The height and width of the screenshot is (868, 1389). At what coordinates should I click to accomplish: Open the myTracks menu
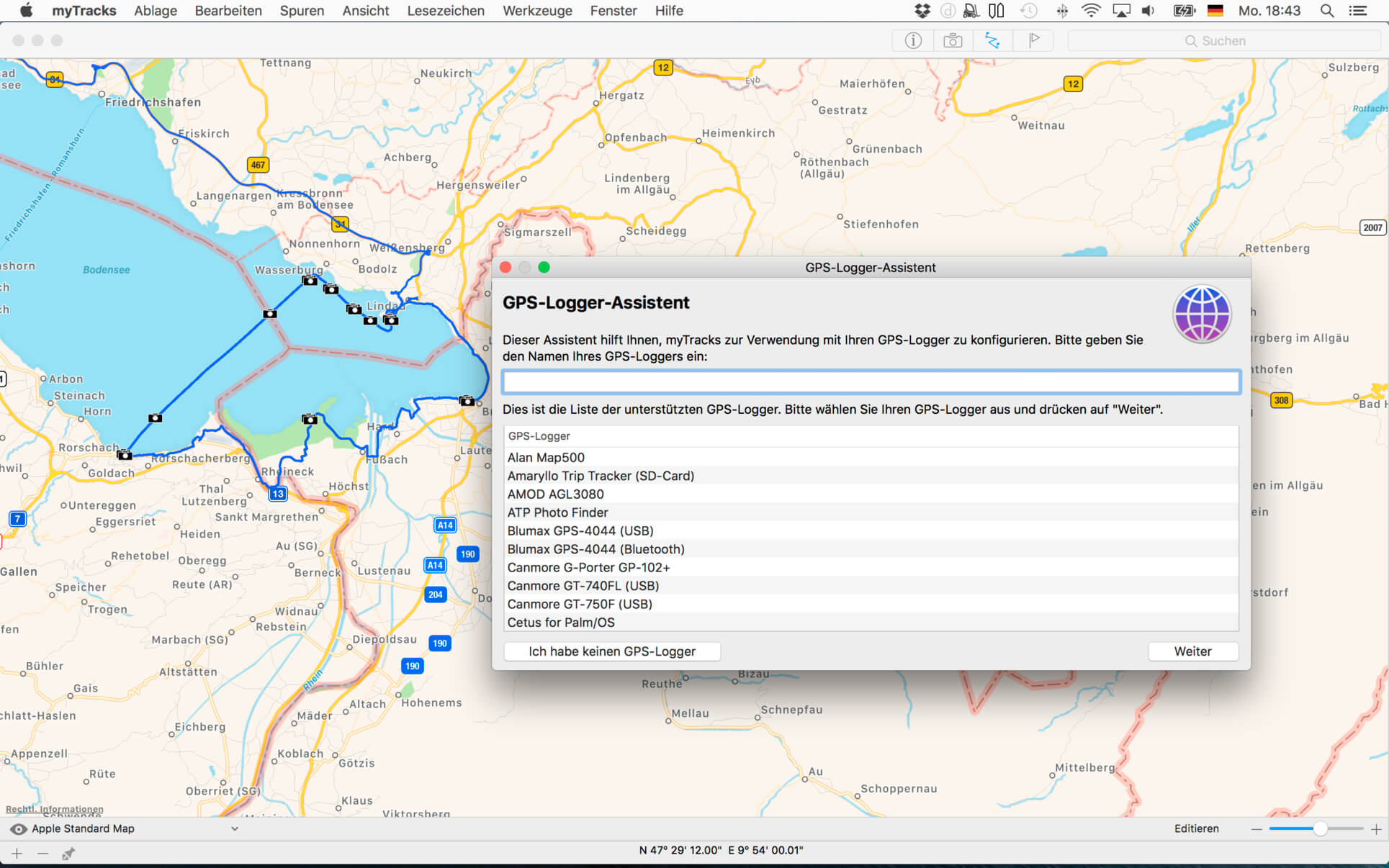pos(84,11)
